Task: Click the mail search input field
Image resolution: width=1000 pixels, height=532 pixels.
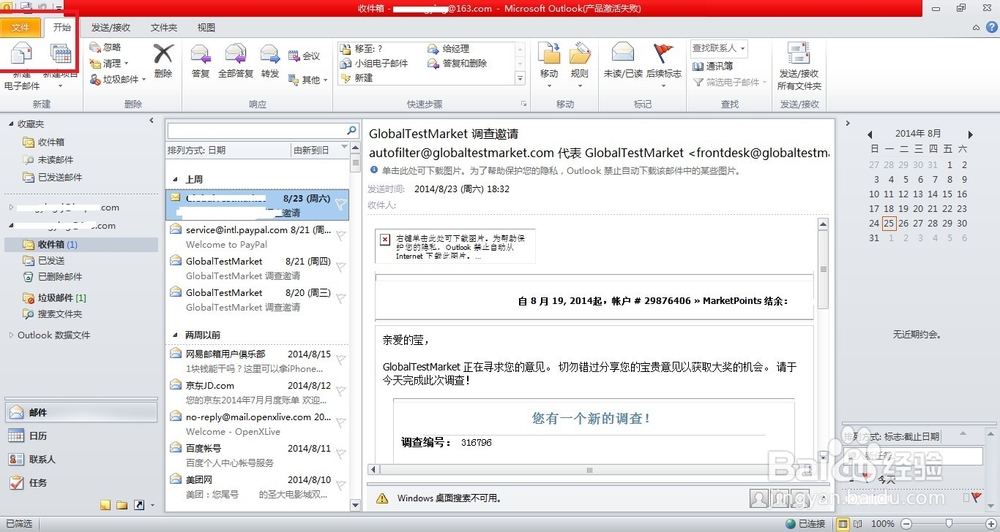Action: (256, 131)
